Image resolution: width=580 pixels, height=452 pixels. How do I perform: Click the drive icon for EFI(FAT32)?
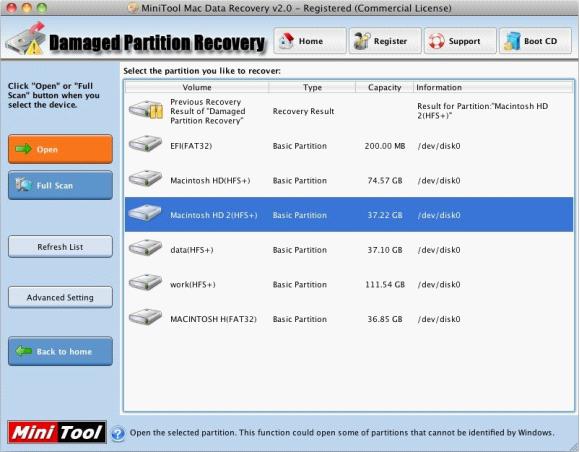point(145,144)
